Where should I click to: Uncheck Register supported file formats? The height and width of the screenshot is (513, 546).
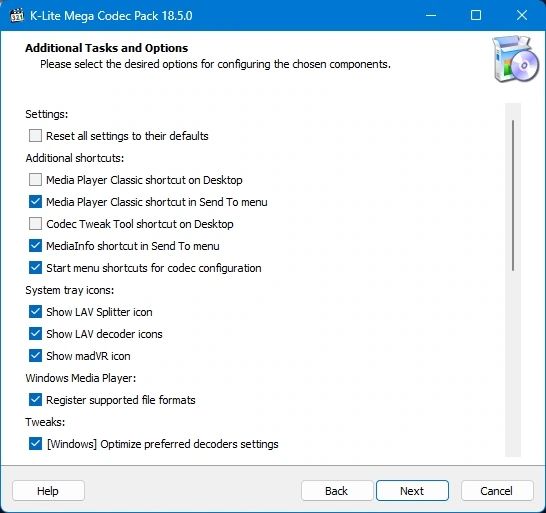[35, 400]
